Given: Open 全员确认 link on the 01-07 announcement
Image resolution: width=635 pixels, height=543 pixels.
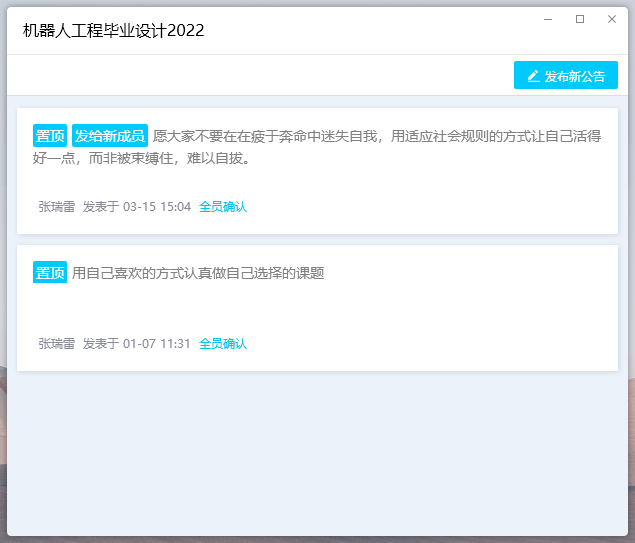Looking at the screenshot, I should tap(223, 344).
